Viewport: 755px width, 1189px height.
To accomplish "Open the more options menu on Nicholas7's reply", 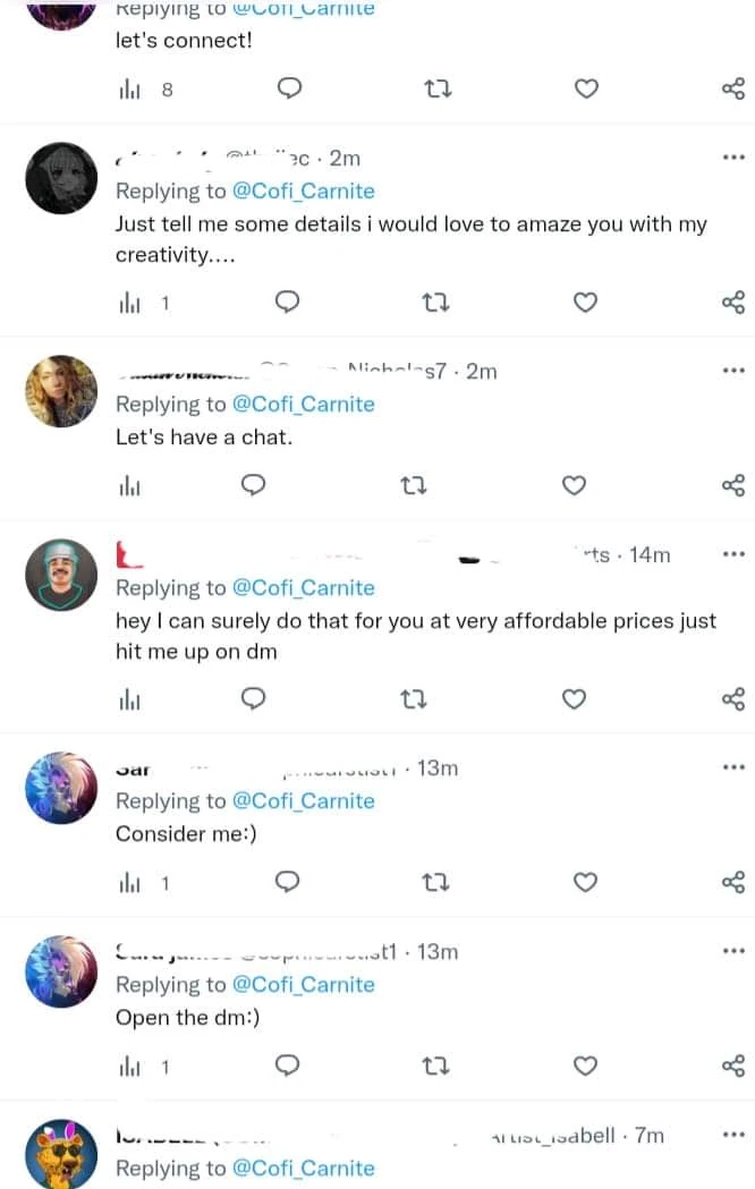I will point(733,370).
